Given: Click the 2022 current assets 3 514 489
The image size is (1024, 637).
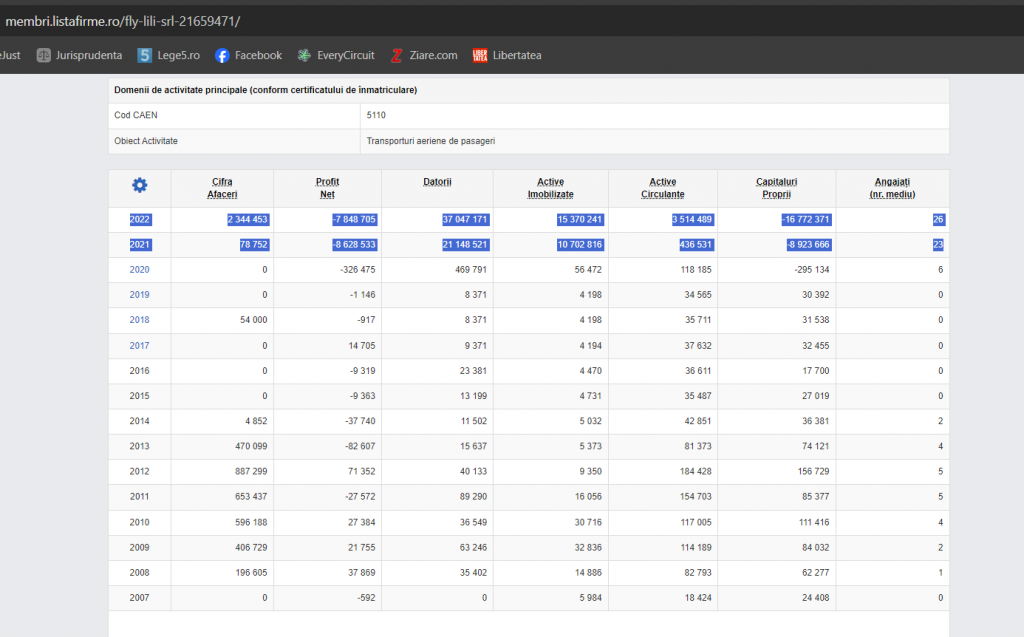Looking at the screenshot, I should pyautogui.click(x=692, y=220).
